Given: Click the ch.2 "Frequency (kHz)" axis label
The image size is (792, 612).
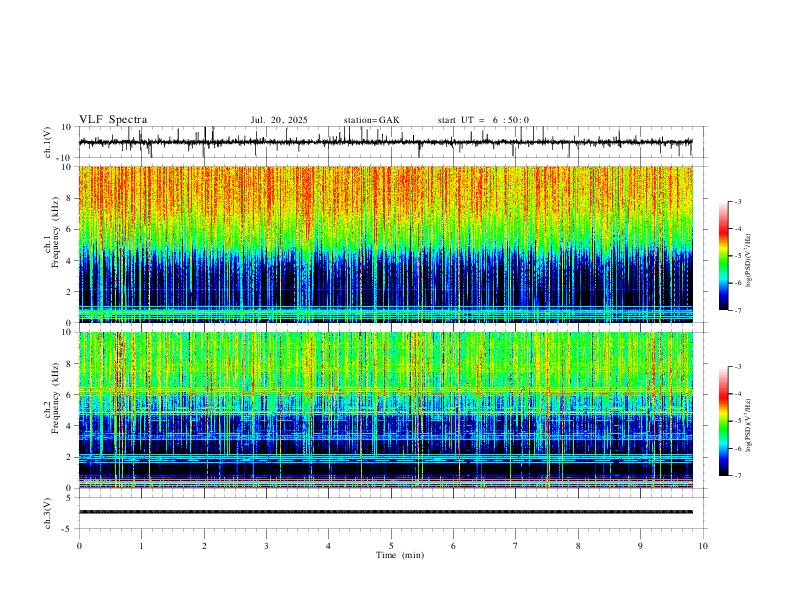Looking at the screenshot, I should [55, 398].
